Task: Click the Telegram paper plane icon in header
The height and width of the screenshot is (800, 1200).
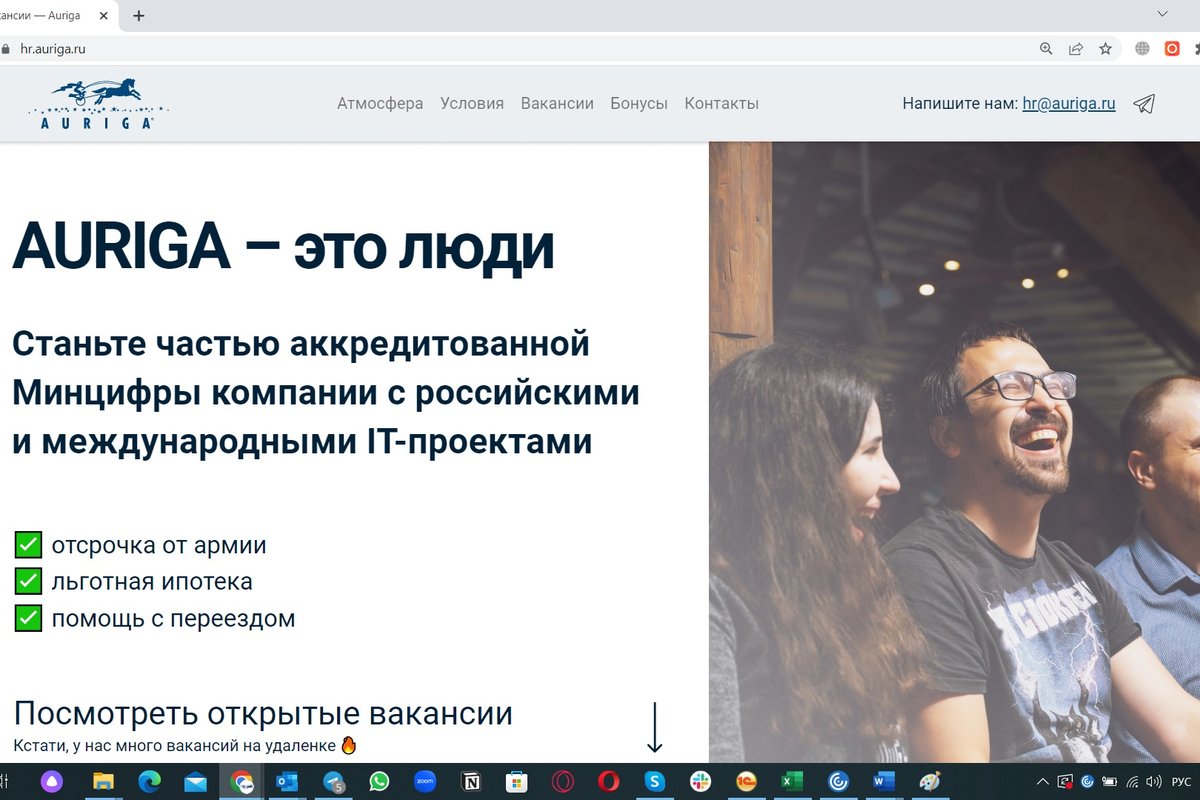Action: tap(1144, 104)
